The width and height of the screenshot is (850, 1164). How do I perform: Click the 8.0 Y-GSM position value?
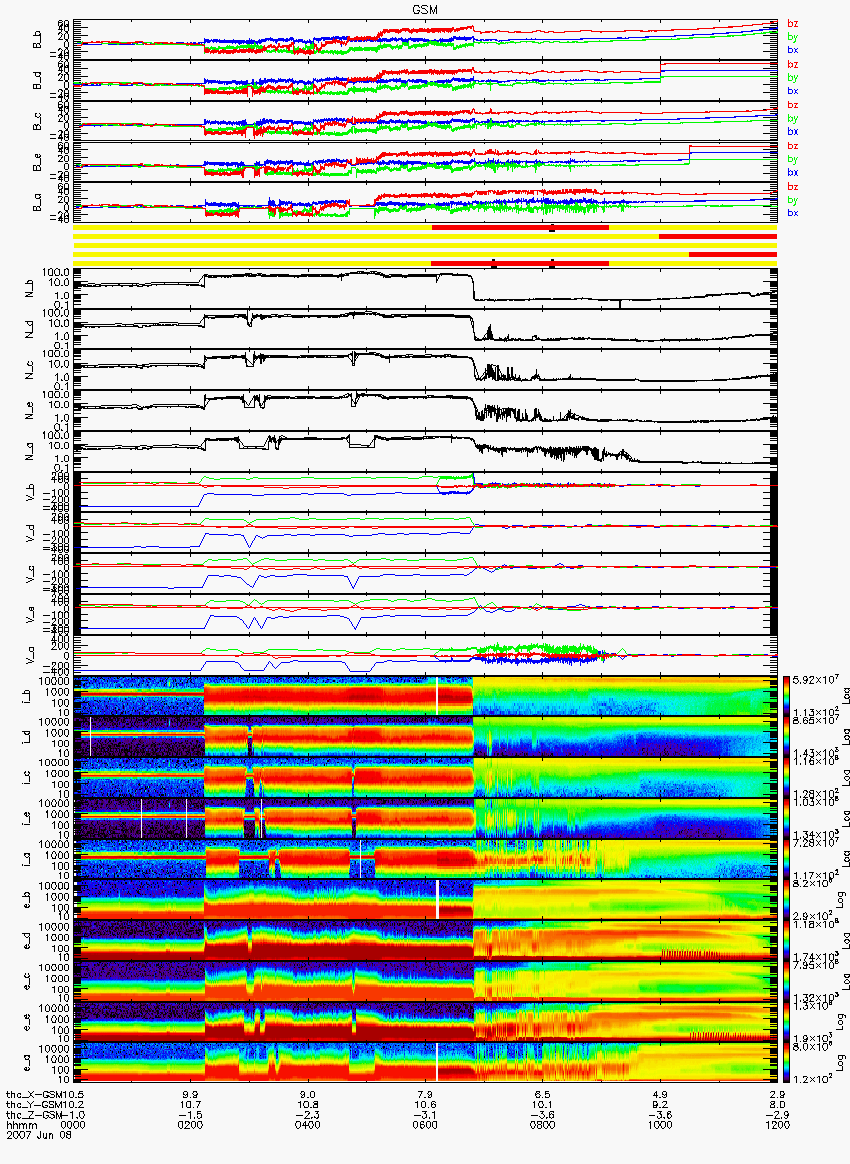click(x=777, y=1105)
